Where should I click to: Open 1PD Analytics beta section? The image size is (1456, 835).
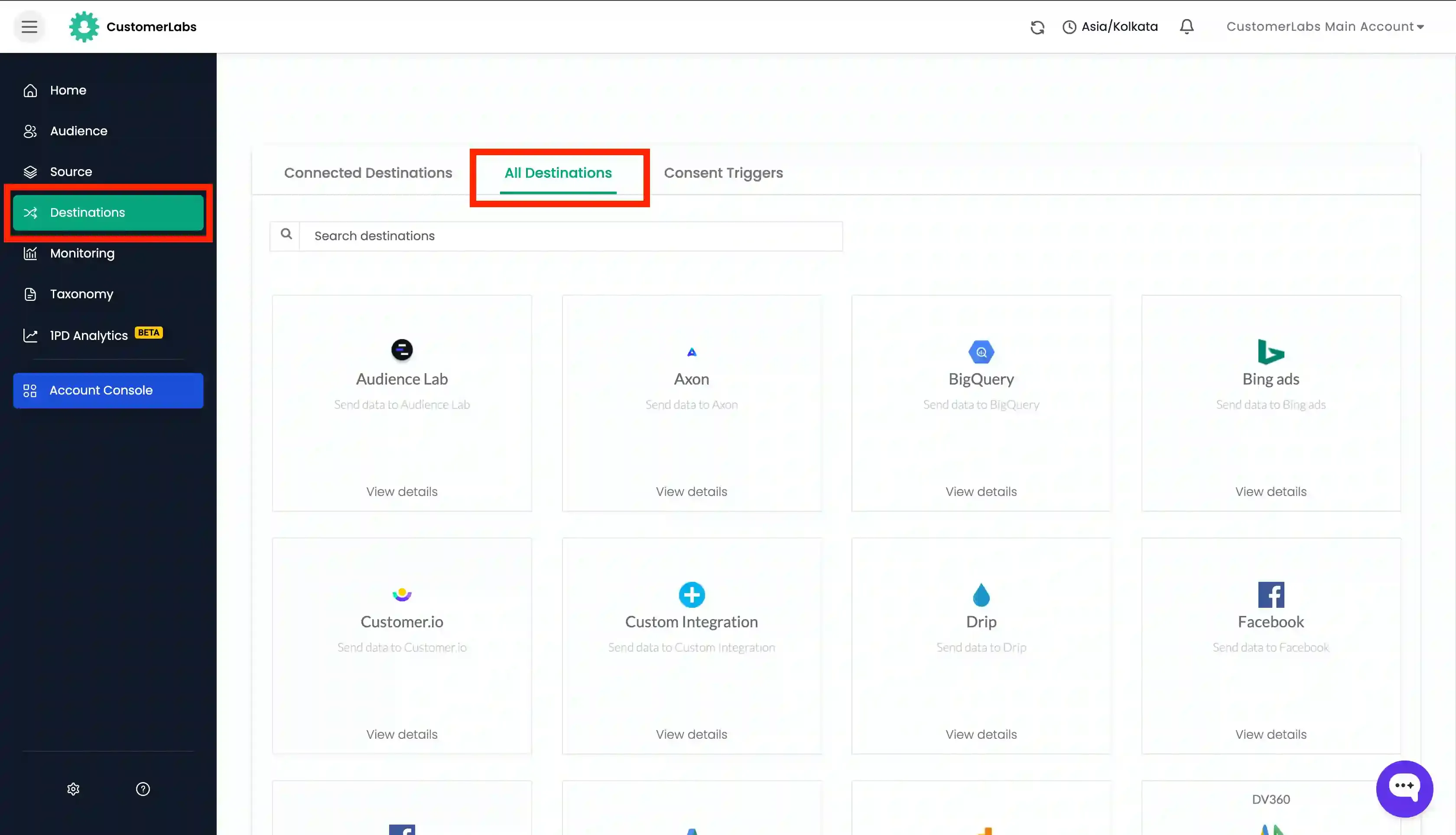pos(108,335)
